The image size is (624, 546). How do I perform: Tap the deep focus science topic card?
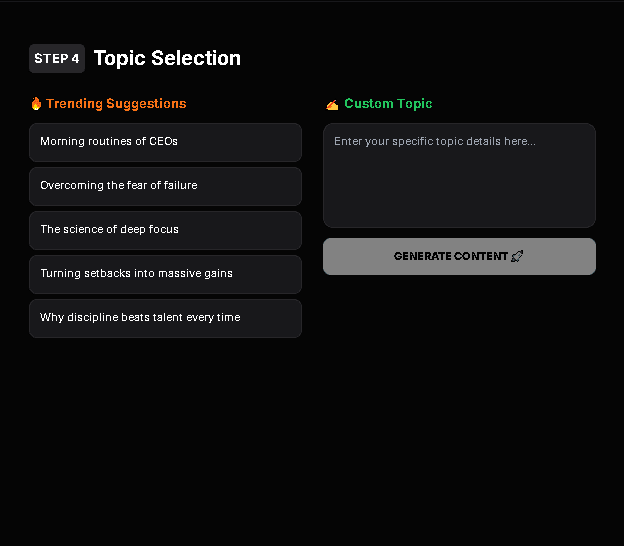pos(165,230)
